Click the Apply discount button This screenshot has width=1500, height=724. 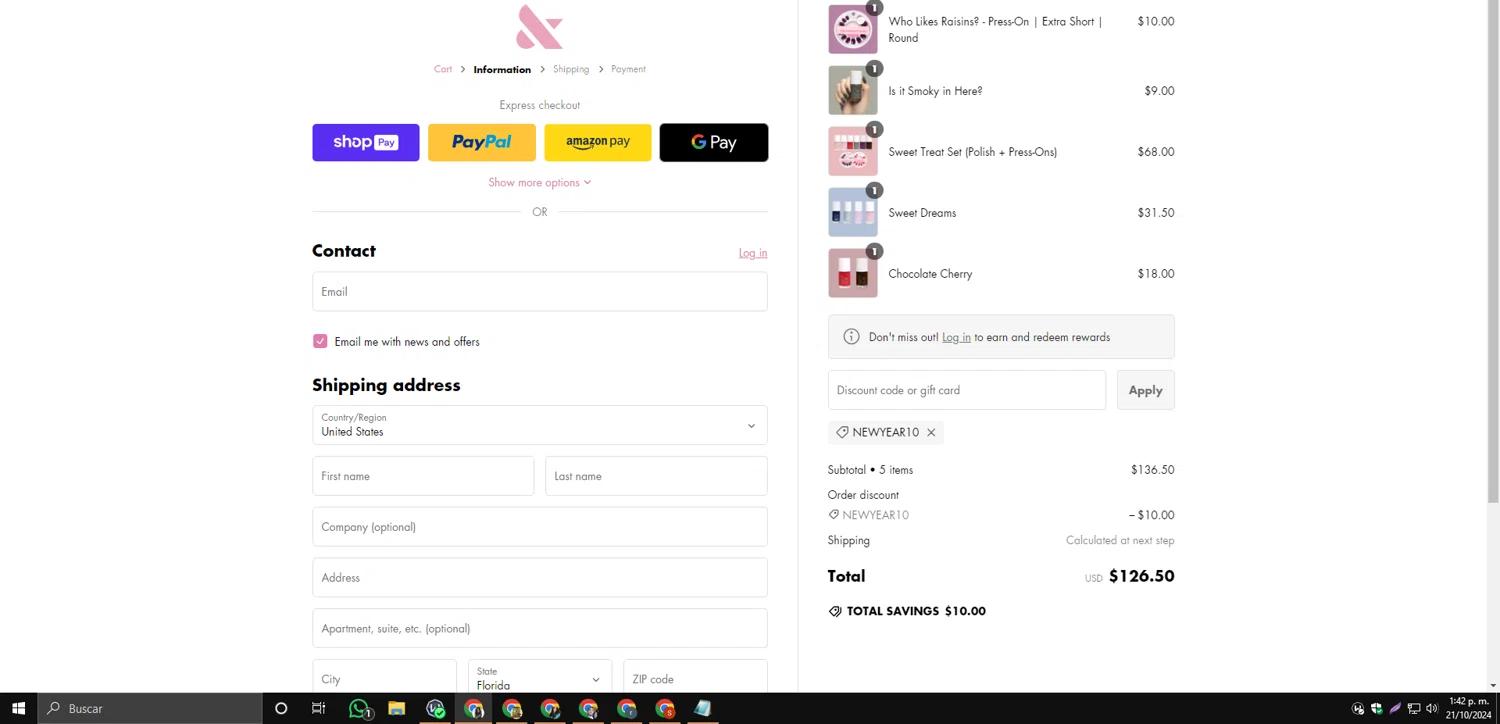pyautogui.click(x=1145, y=390)
